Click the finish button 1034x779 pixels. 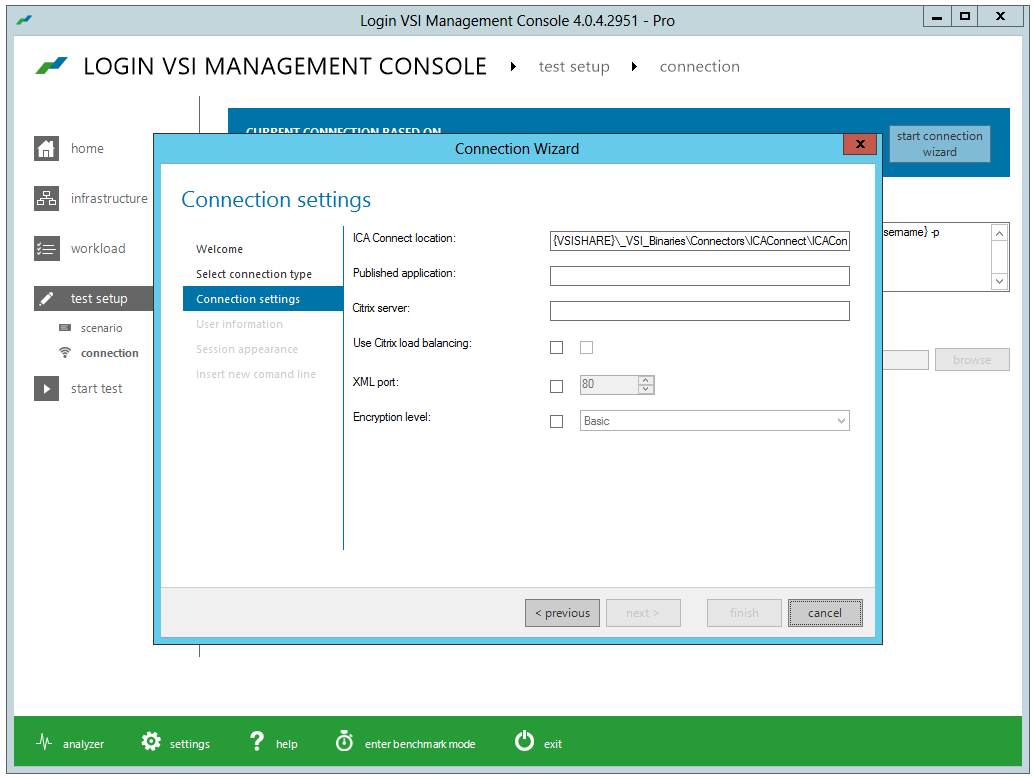[745, 613]
